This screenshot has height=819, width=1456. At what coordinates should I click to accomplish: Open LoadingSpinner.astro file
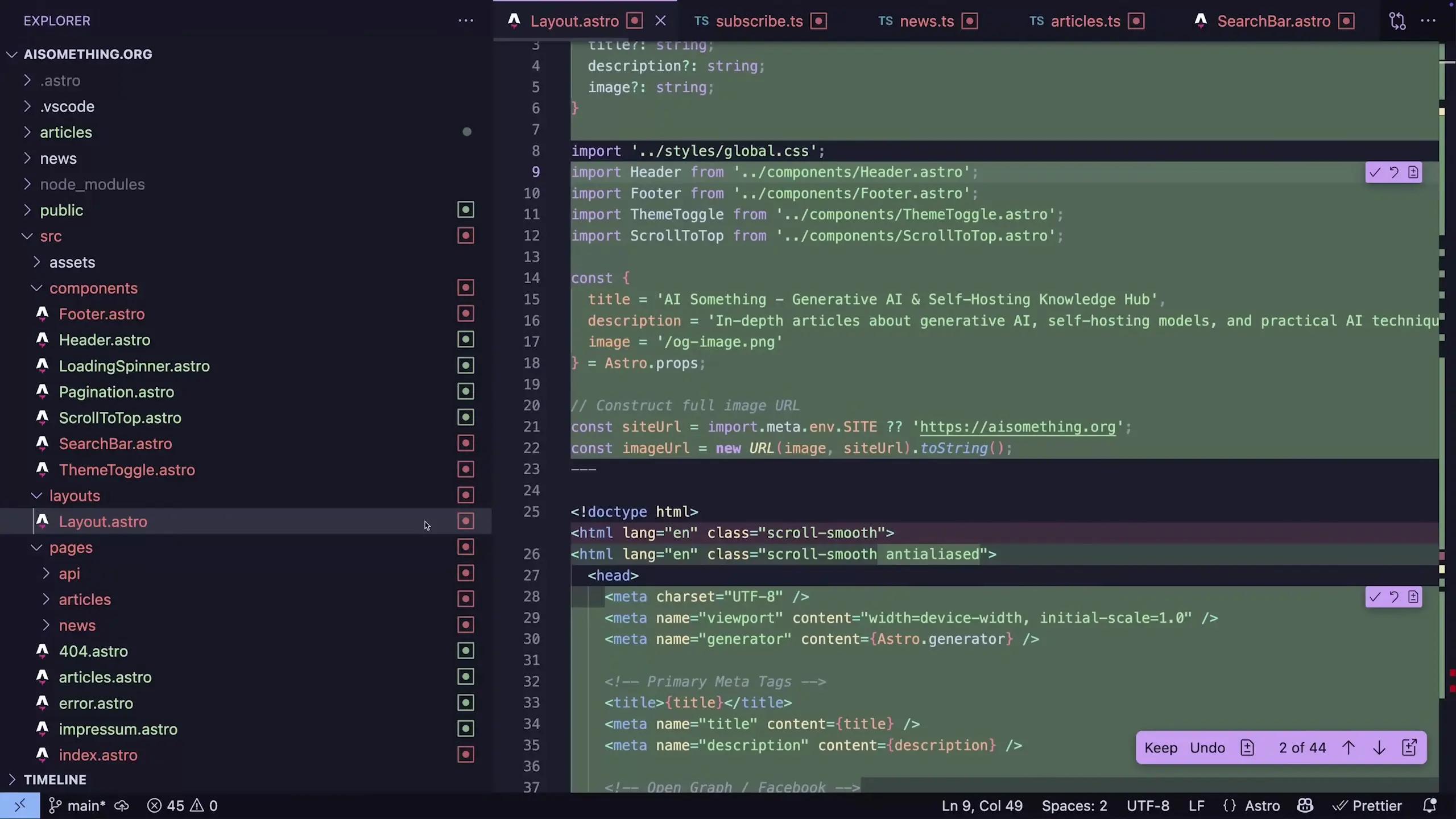coord(246,366)
